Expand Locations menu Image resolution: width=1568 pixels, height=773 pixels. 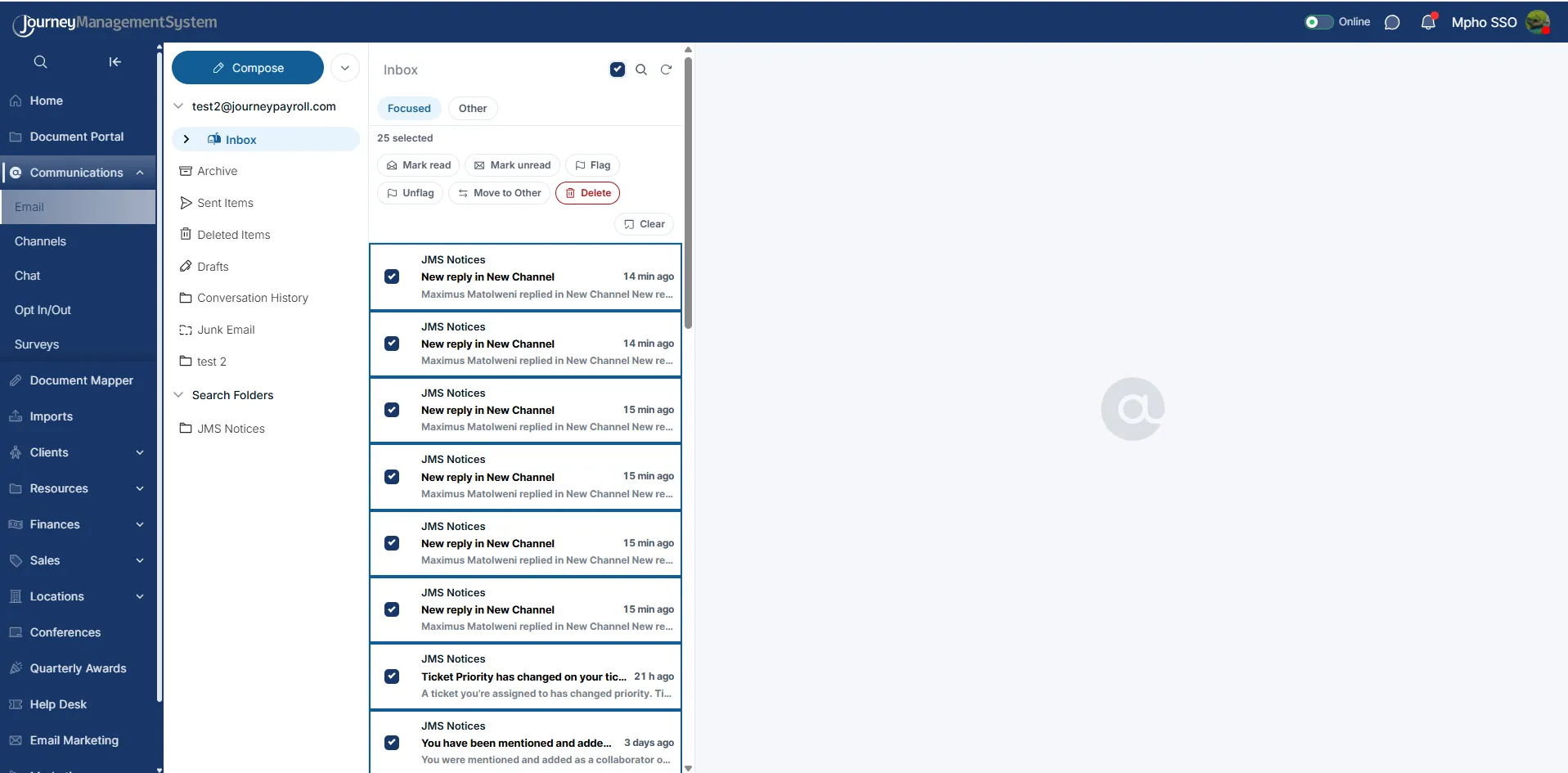point(140,596)
